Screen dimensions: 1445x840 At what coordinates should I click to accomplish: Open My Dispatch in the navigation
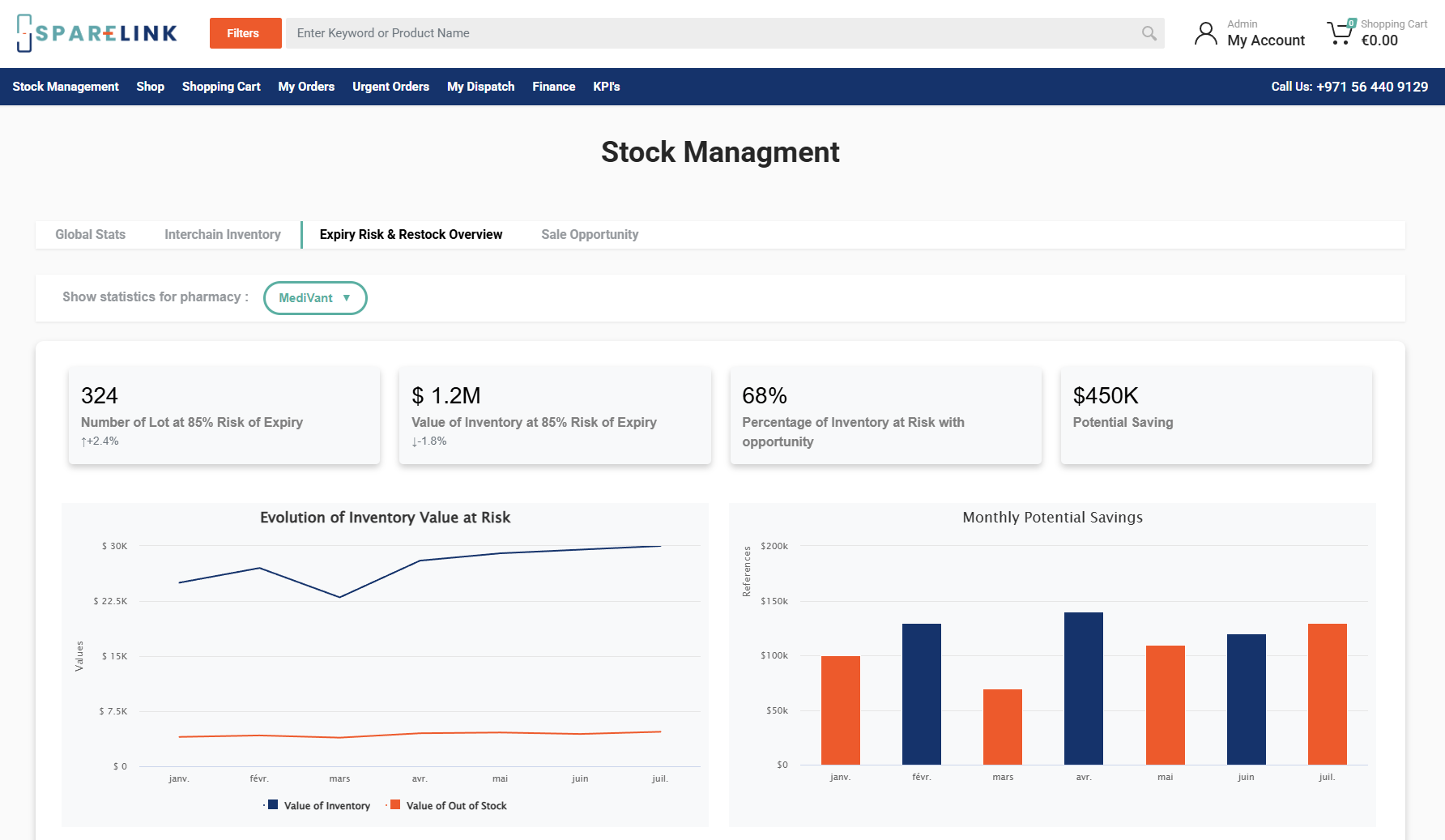[480, 87]
